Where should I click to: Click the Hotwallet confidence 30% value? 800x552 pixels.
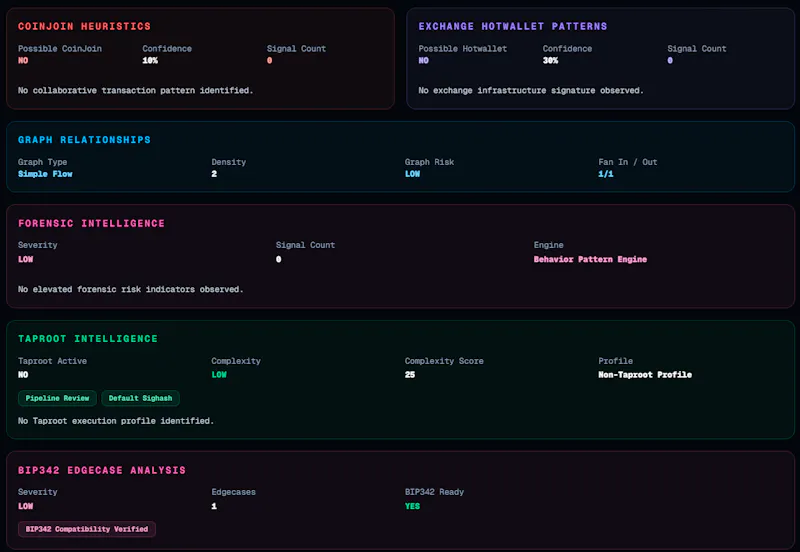coord(551,60)
